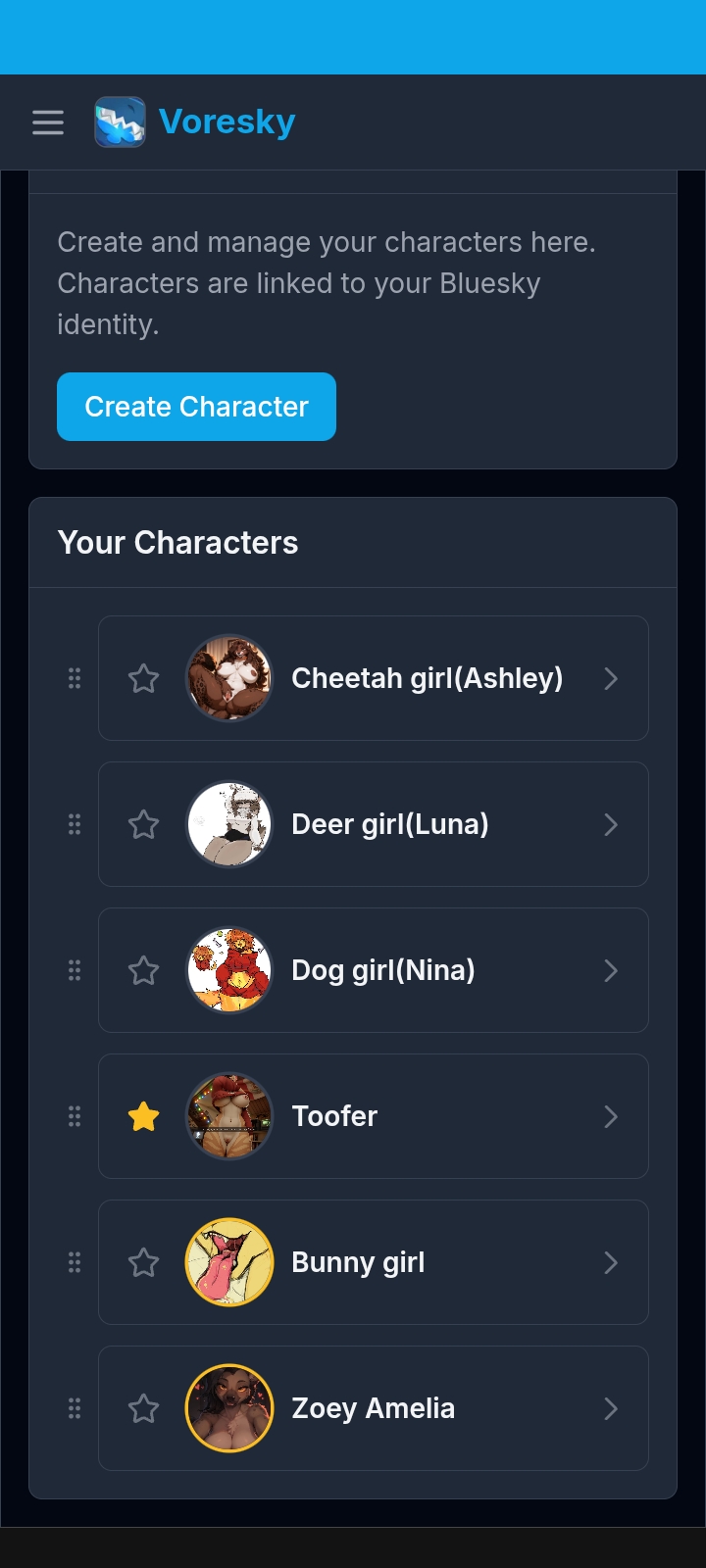Grab drag handle next to Cheetah girl(Ashley)
The height and width of the screenshot is (1568, 706).
[75, 678]
